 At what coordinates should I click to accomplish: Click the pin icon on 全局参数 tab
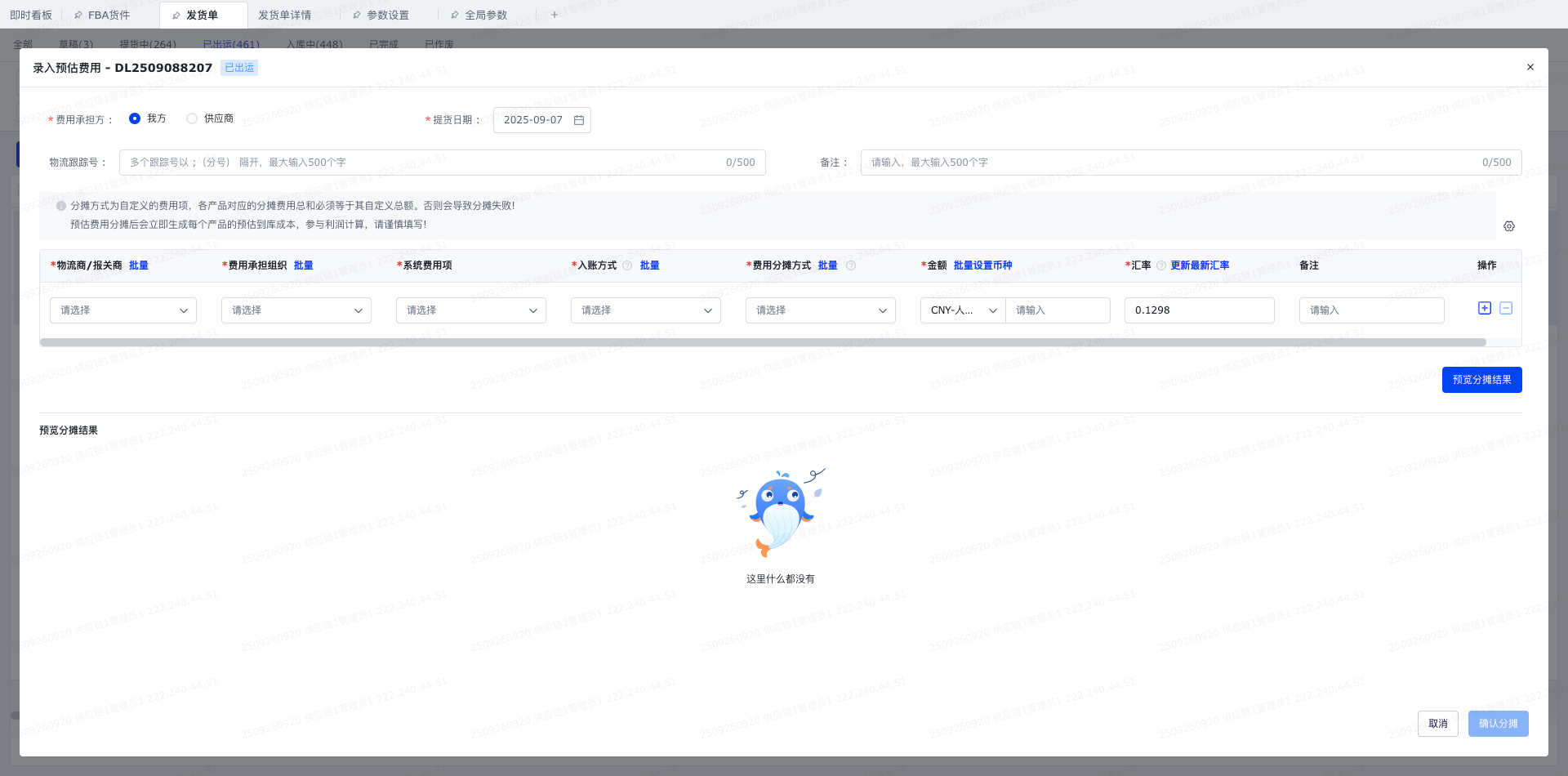(x=455, y=16)
